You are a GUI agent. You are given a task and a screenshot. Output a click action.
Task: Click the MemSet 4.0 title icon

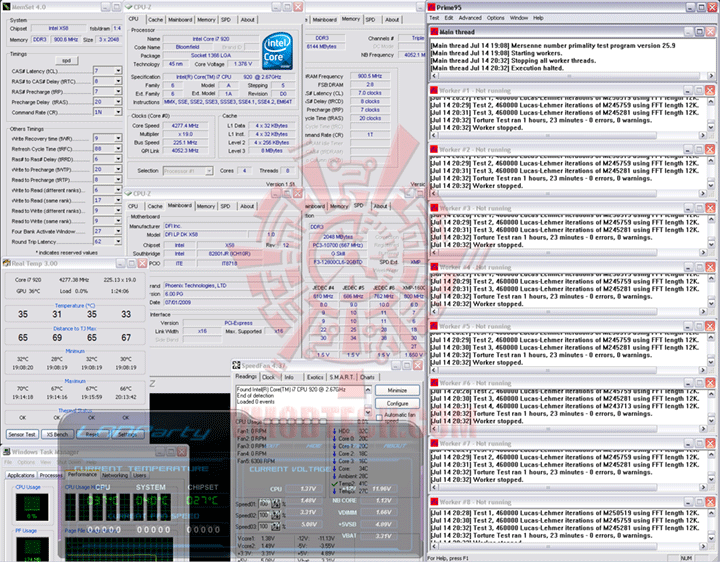(x=6, y=7)
